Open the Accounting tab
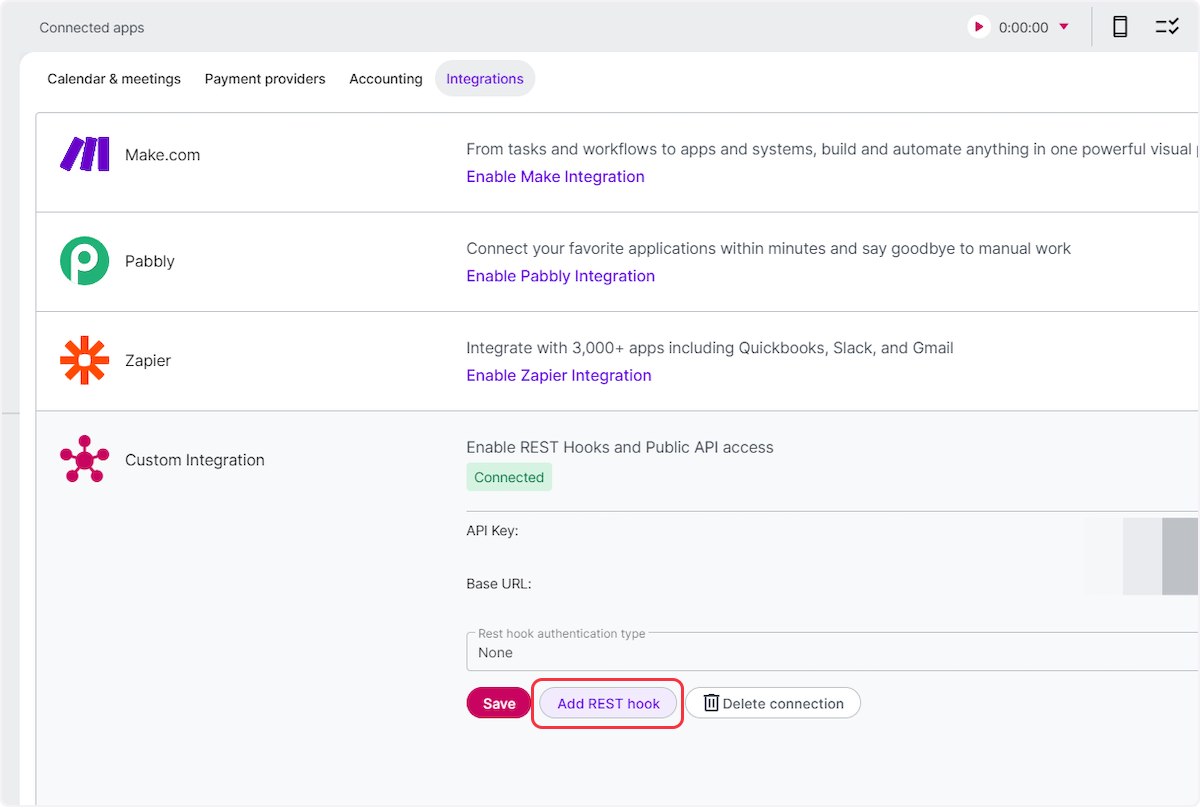This screenshot has width=1200, height=807. coord(386,79)
